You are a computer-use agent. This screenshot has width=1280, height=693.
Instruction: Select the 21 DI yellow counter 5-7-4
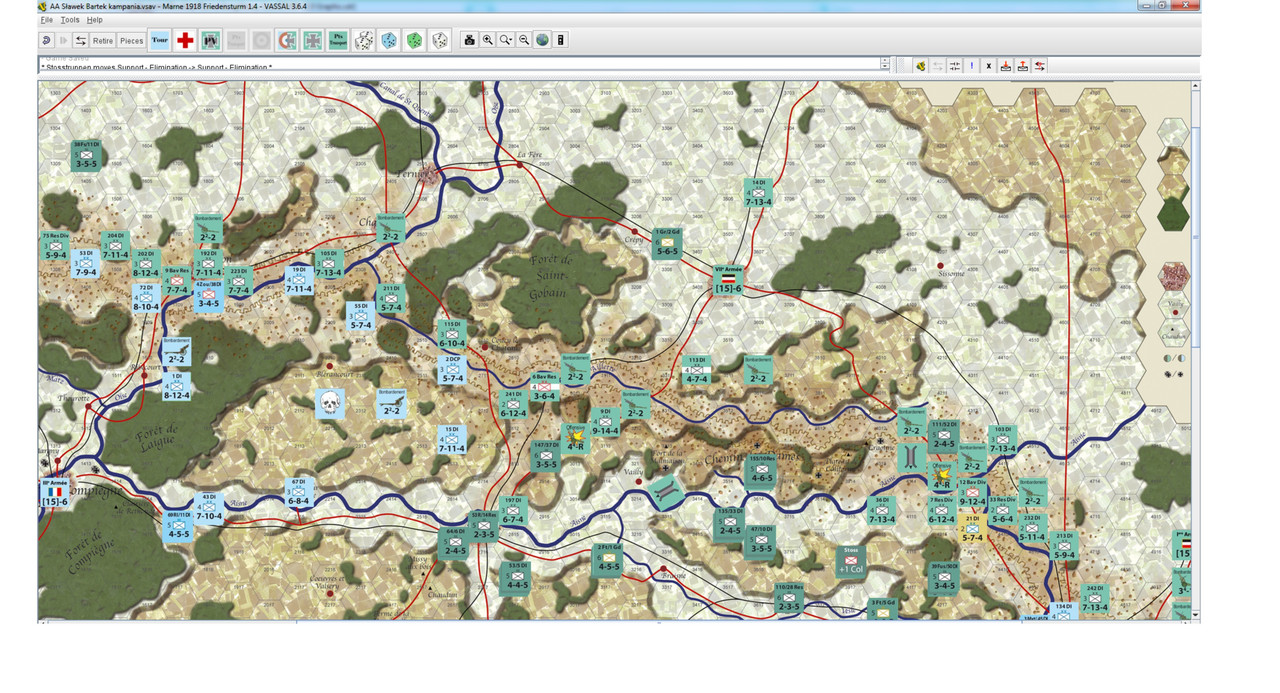pyautogui.click(x=972, y=530)
